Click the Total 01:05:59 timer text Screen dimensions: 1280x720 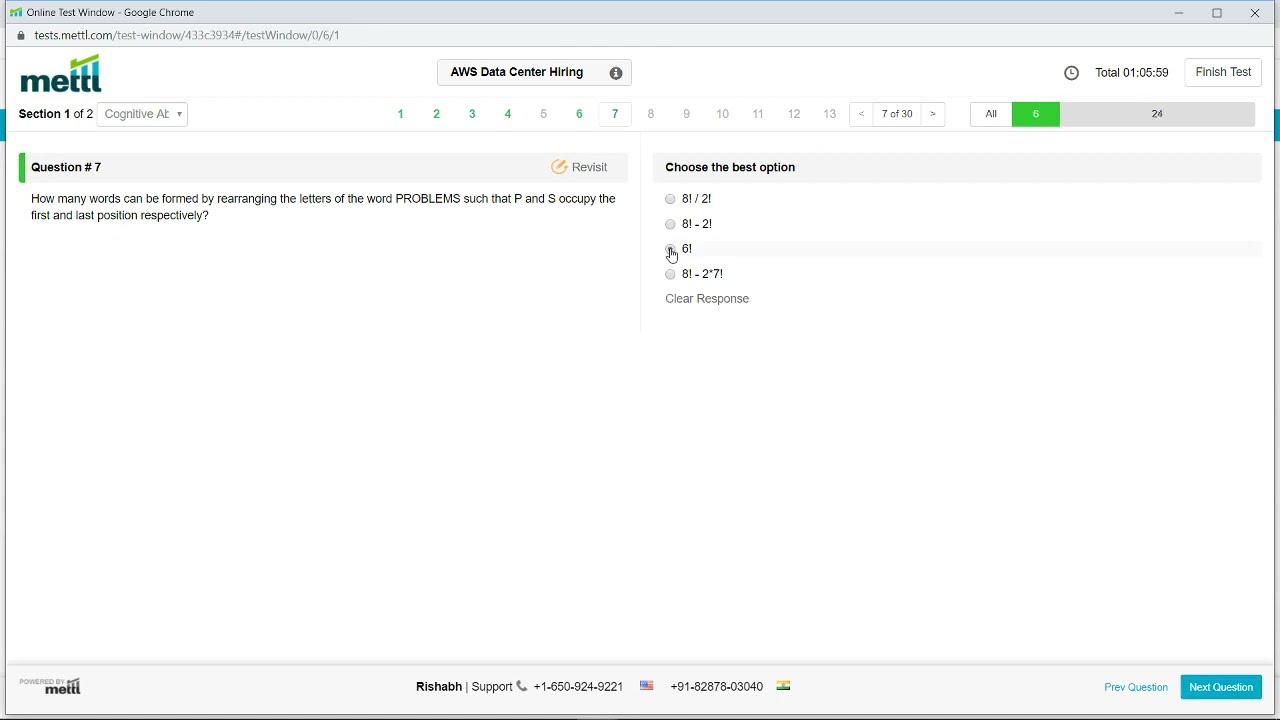[x=1132, y=73]
